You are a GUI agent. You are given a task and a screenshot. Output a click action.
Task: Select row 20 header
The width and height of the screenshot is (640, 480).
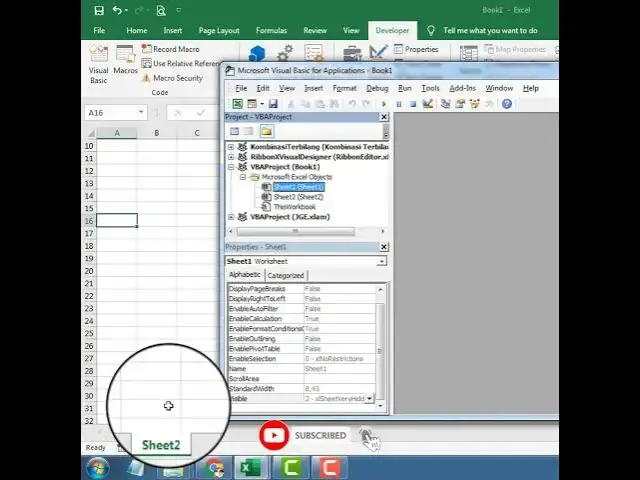pyautogui.click(x=89, y=271)
